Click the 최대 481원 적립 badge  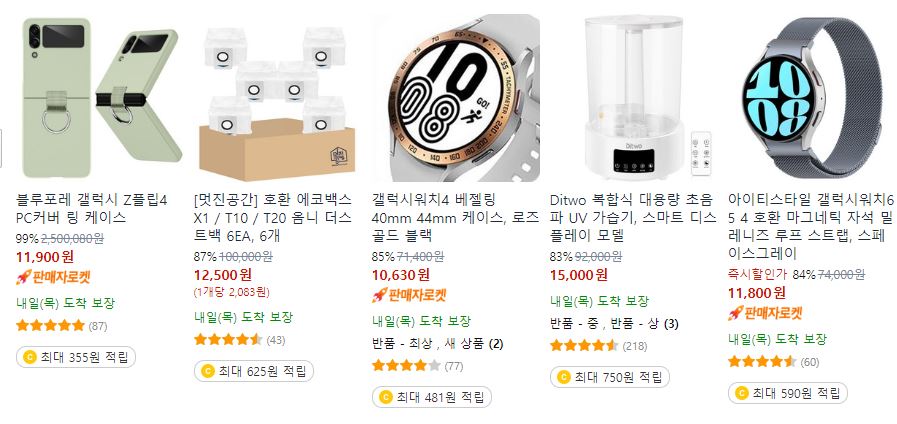tap(432, 397)
